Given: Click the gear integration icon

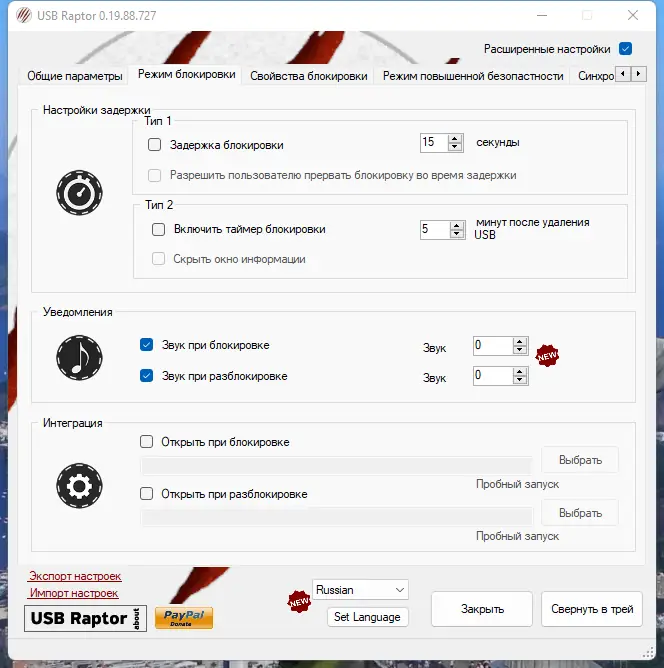Looking at the screenshot, I should (x=79, y=486).
